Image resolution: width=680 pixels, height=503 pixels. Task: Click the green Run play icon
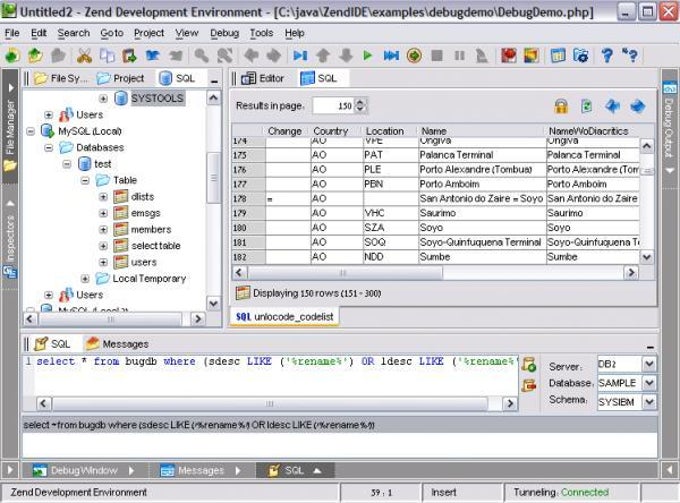click(368, 56)
